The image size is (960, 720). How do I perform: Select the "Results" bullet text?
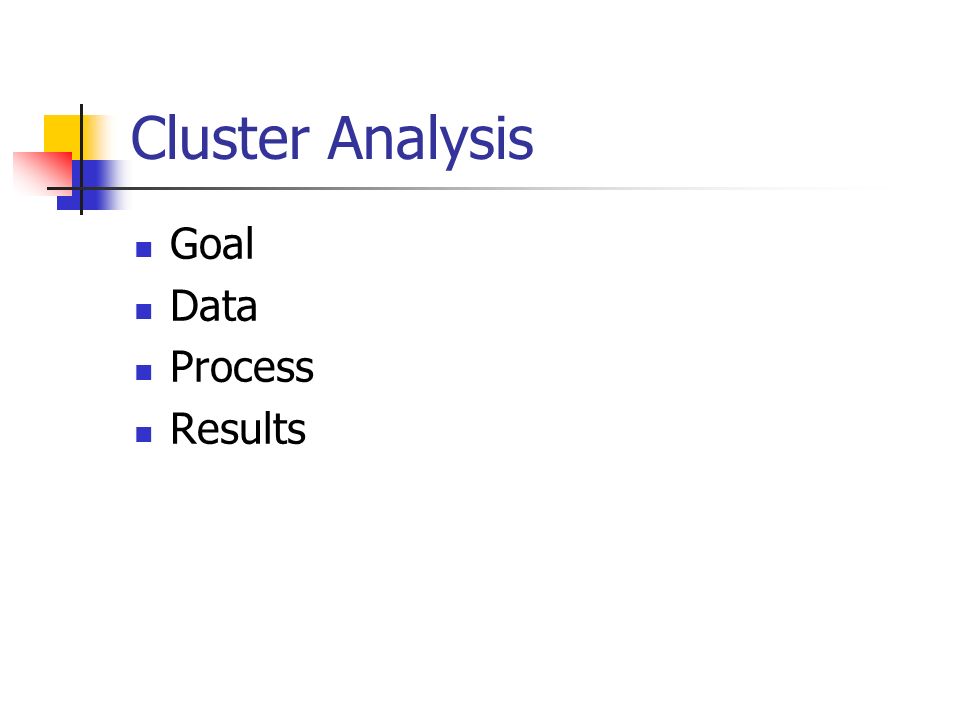(238, 429)
